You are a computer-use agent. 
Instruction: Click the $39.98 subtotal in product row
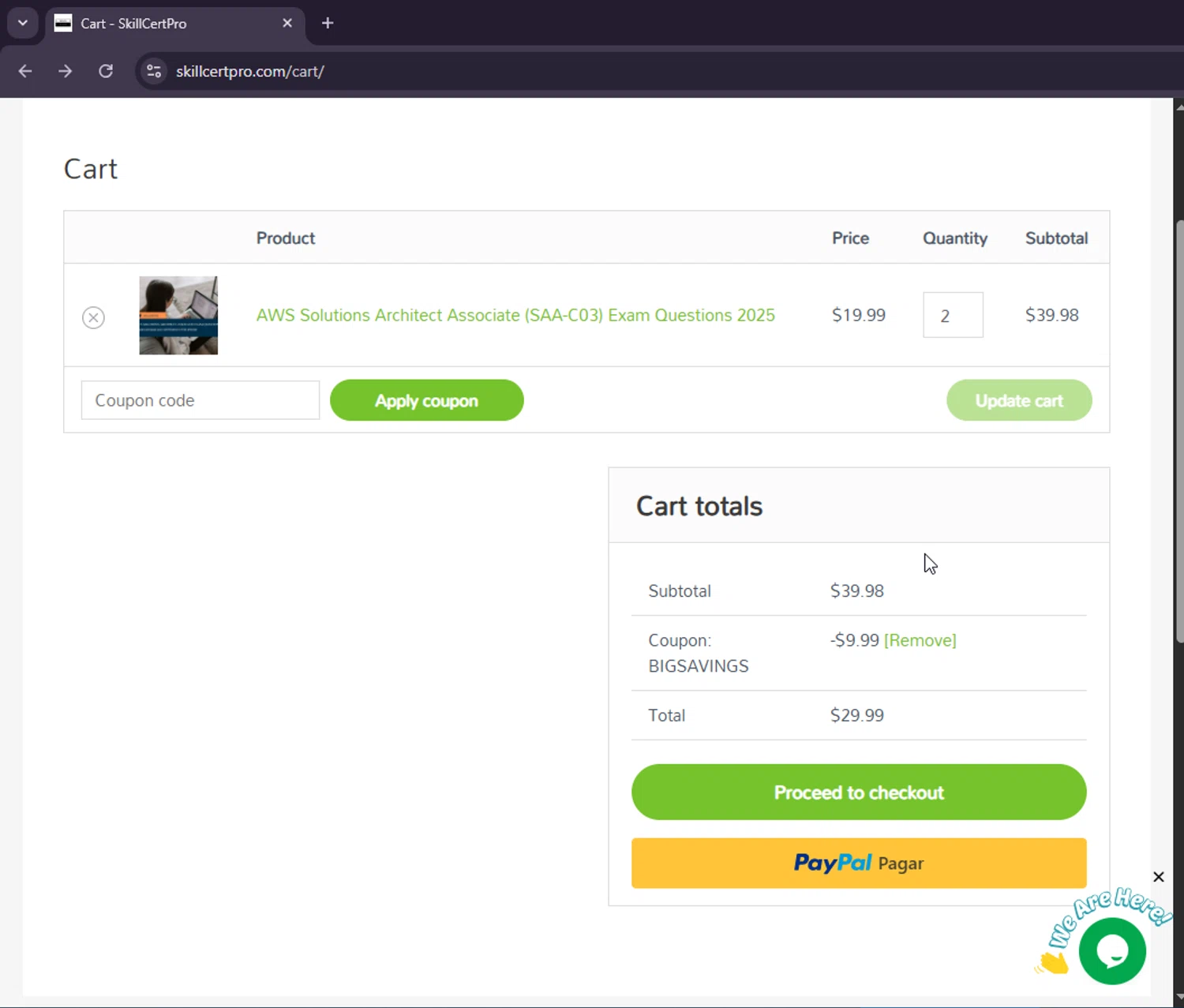[x=1052, y=315]
